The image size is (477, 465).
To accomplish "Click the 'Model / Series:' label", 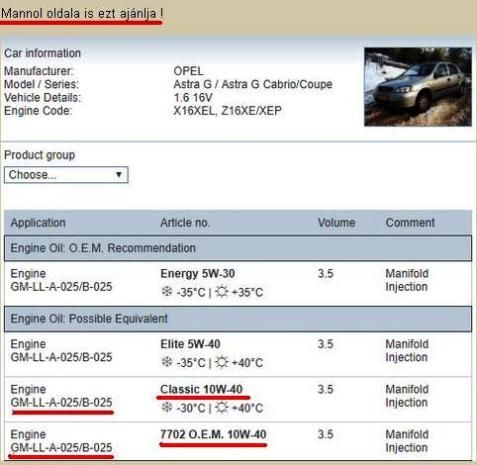I will (x=41, y=84).
